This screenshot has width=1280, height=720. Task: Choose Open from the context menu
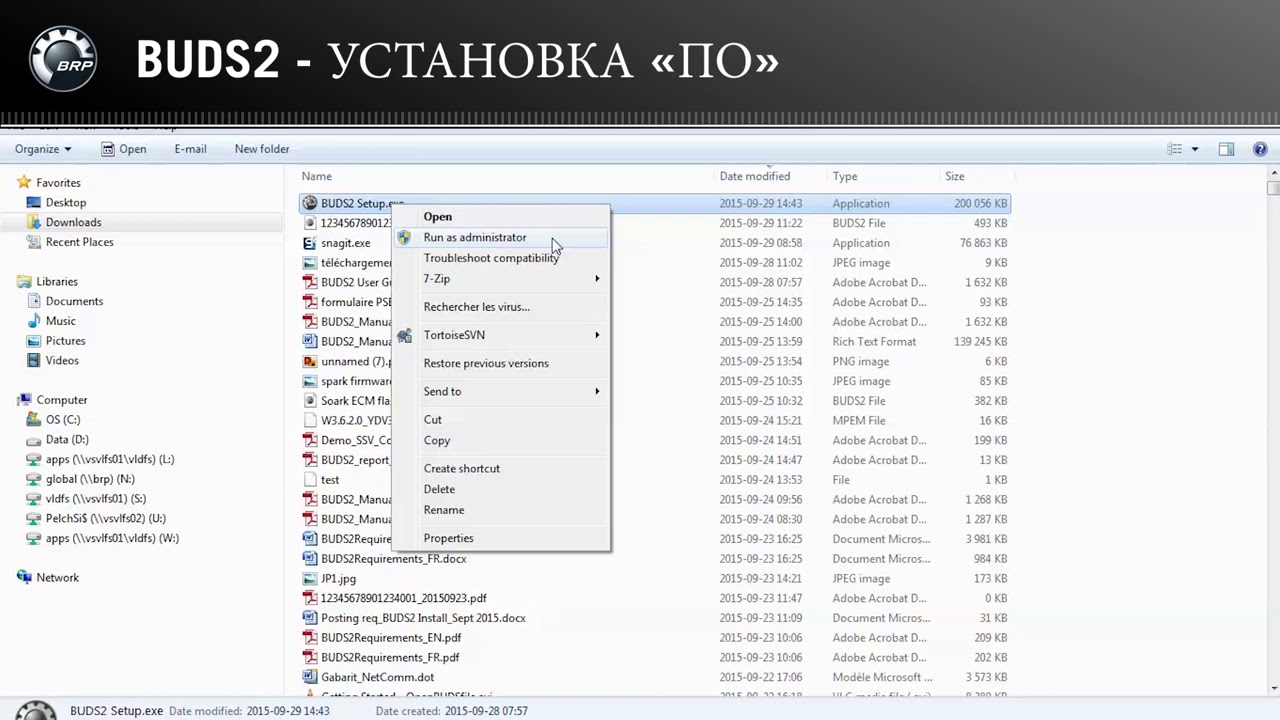pos(500,217)
